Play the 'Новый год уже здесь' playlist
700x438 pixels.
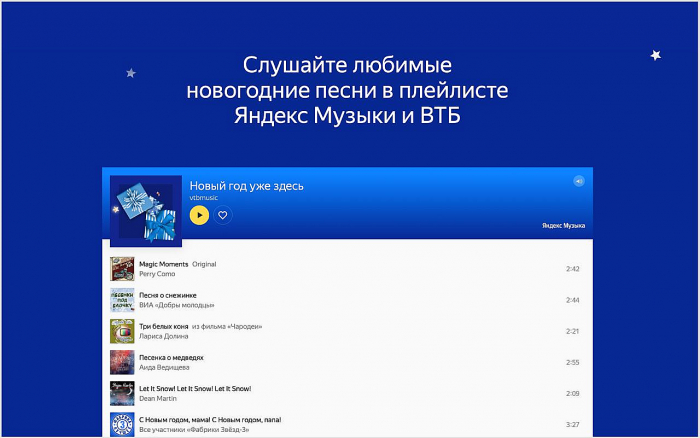click(199, 215)
